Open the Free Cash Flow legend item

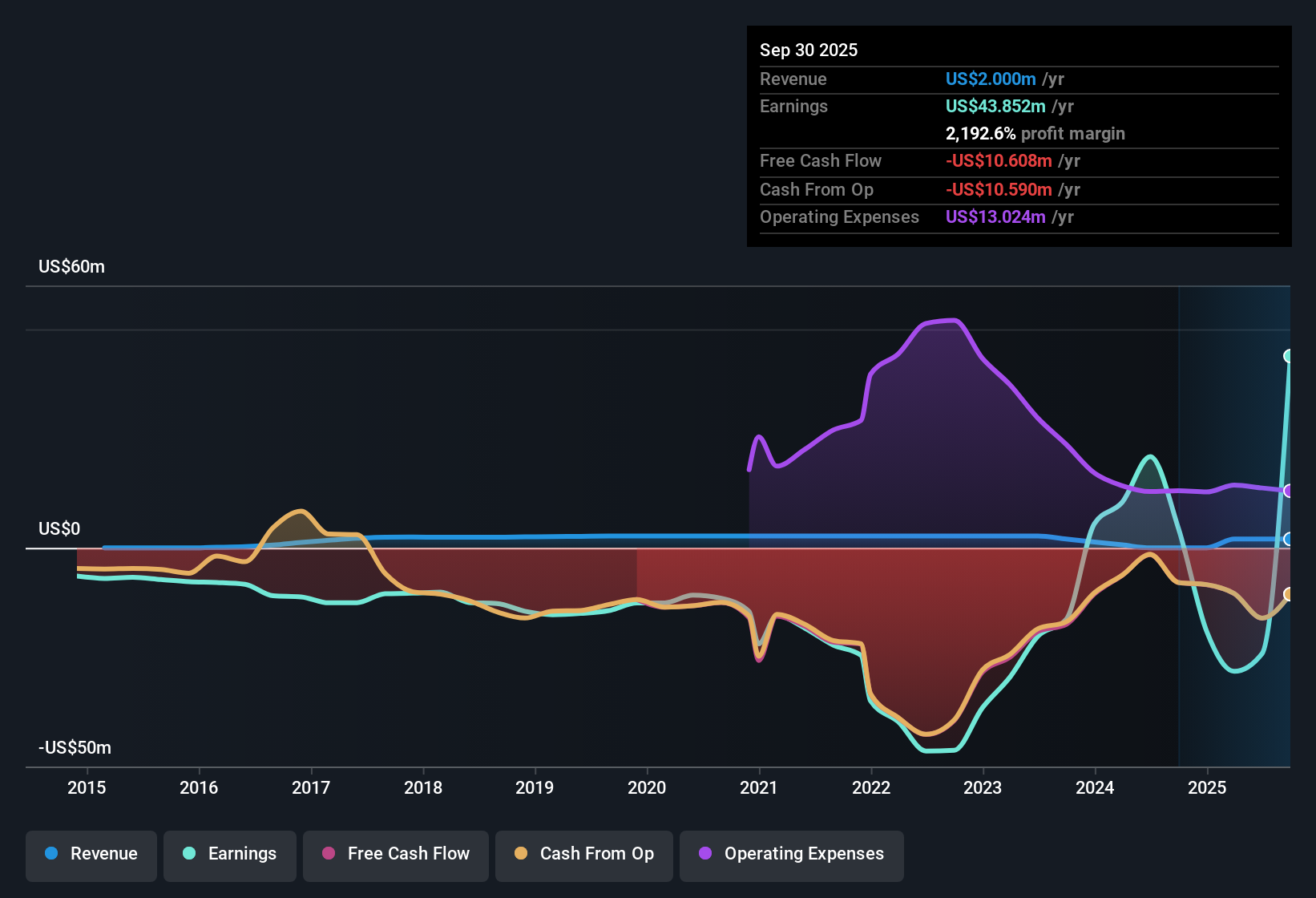coord(395,855)
